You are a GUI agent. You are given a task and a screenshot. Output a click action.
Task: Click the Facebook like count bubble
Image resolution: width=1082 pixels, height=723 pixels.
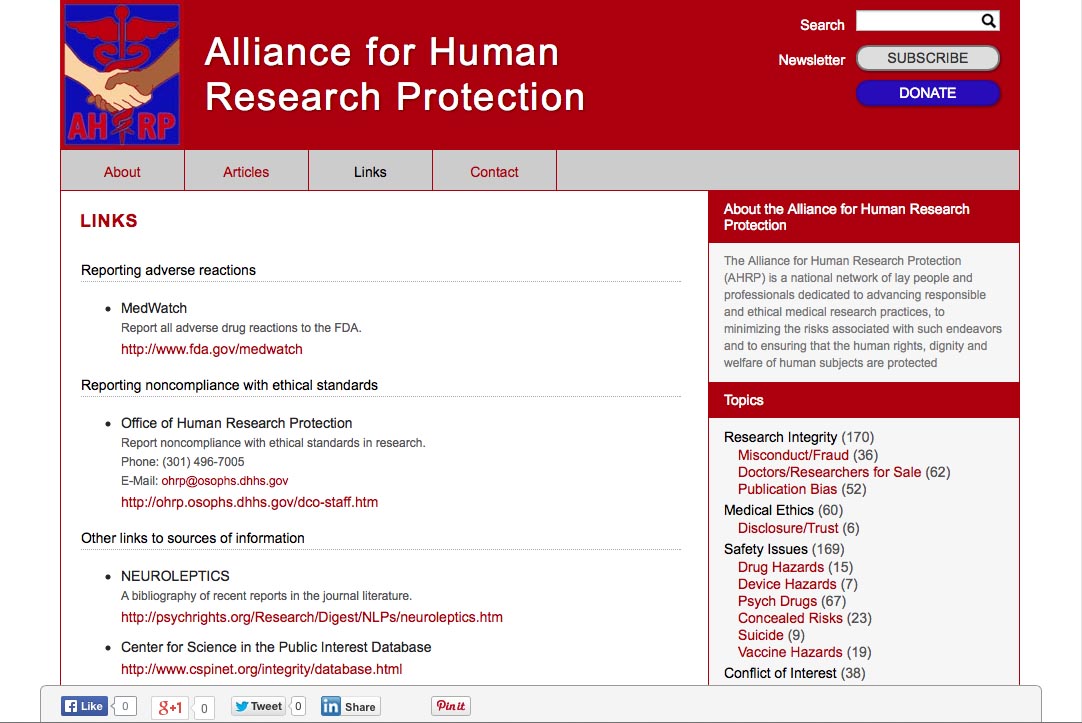tap(125, 706)
